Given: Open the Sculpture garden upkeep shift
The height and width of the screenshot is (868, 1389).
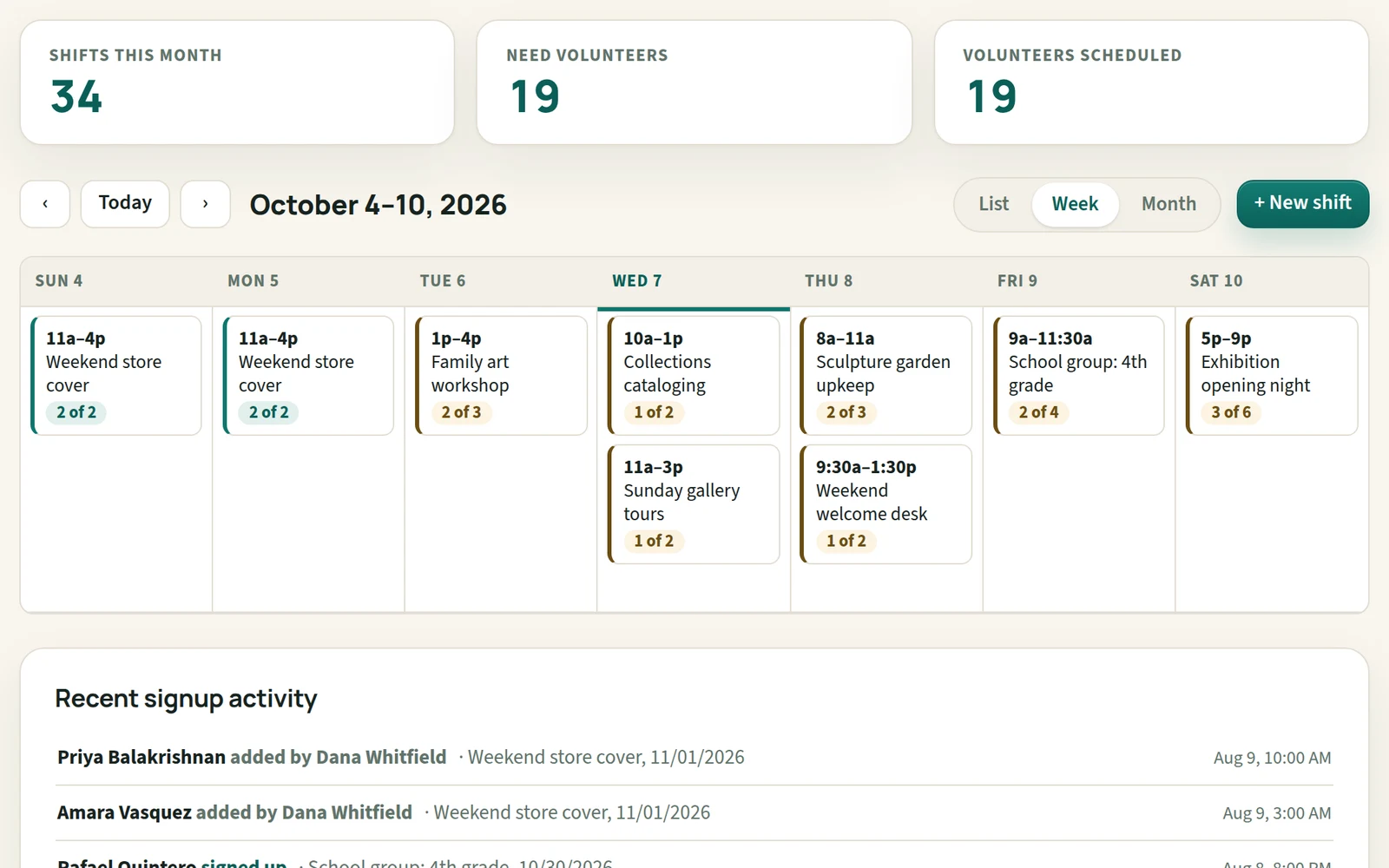Looking at the screenshot, I should coord(885,375).
